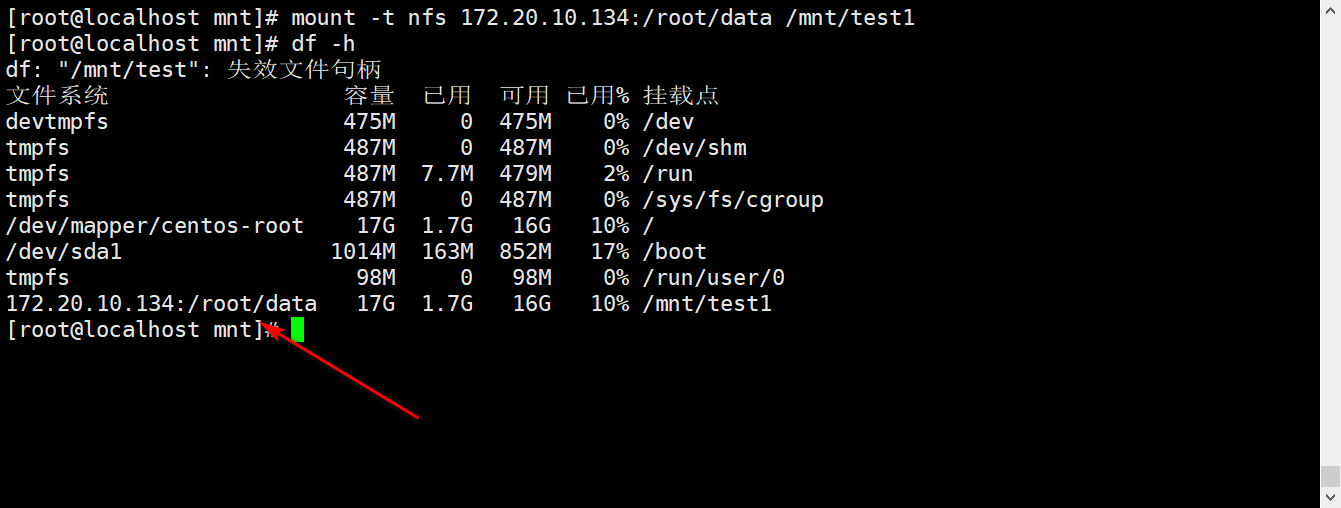Click the vertical scrollbar thumb

tap(1330, 475)
